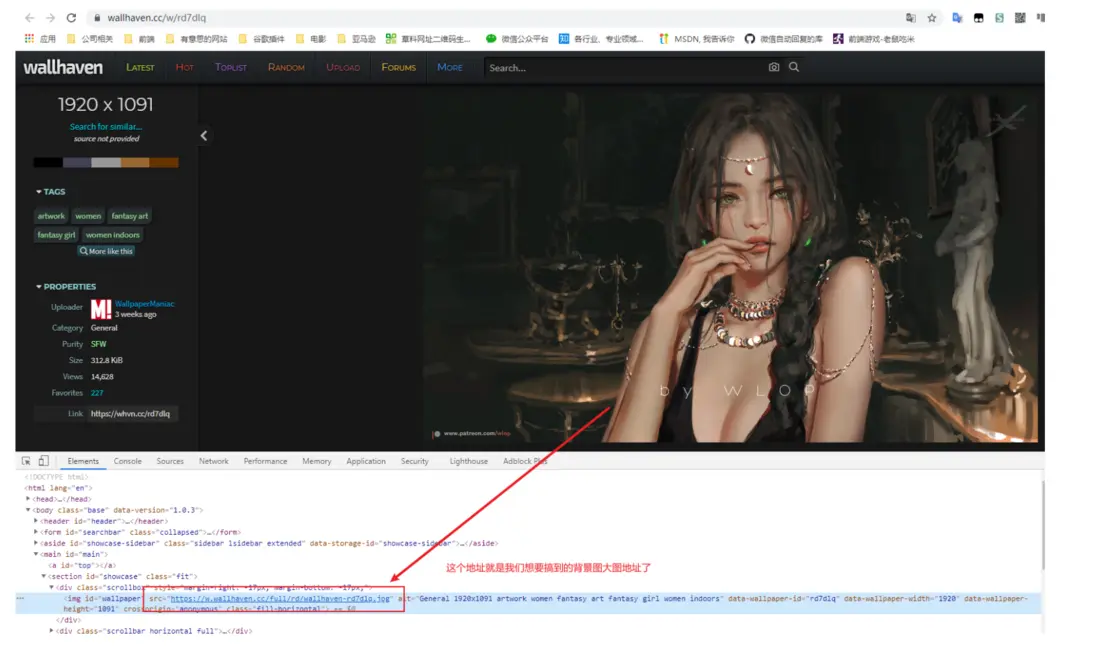Screen dimensions: 1098x647
Task: Click the wallhaven logo
Action: click(63, 67)
